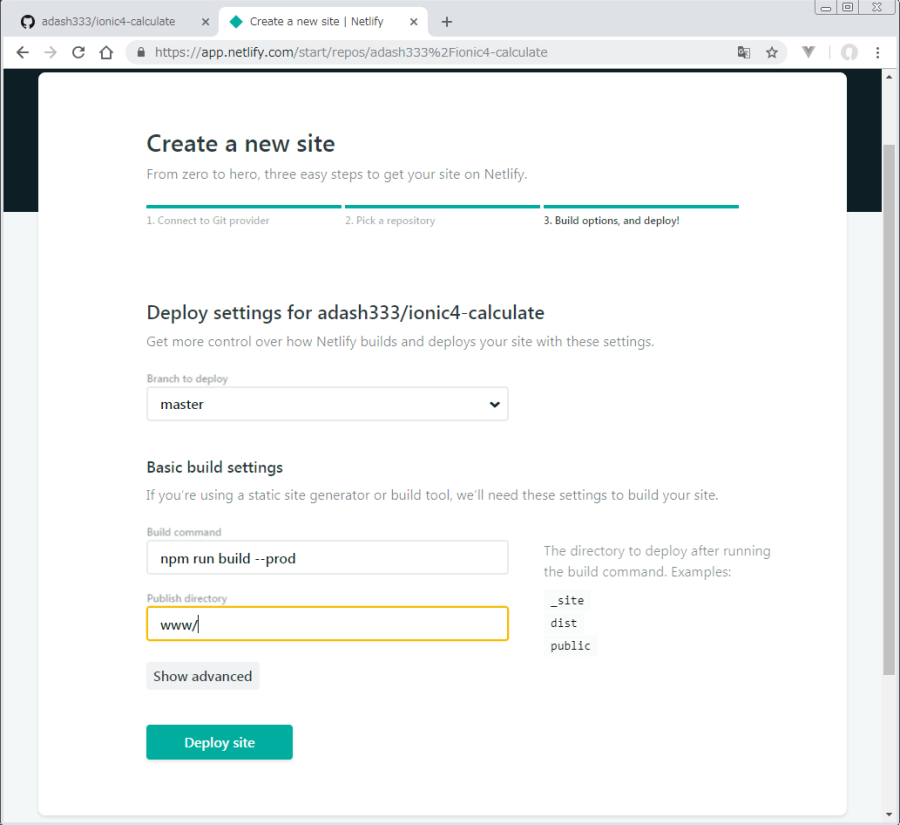Close the adash333/ionic4-calculate tab
The height and width of the screenshot is (825, 900).
[x=206, y=22]
